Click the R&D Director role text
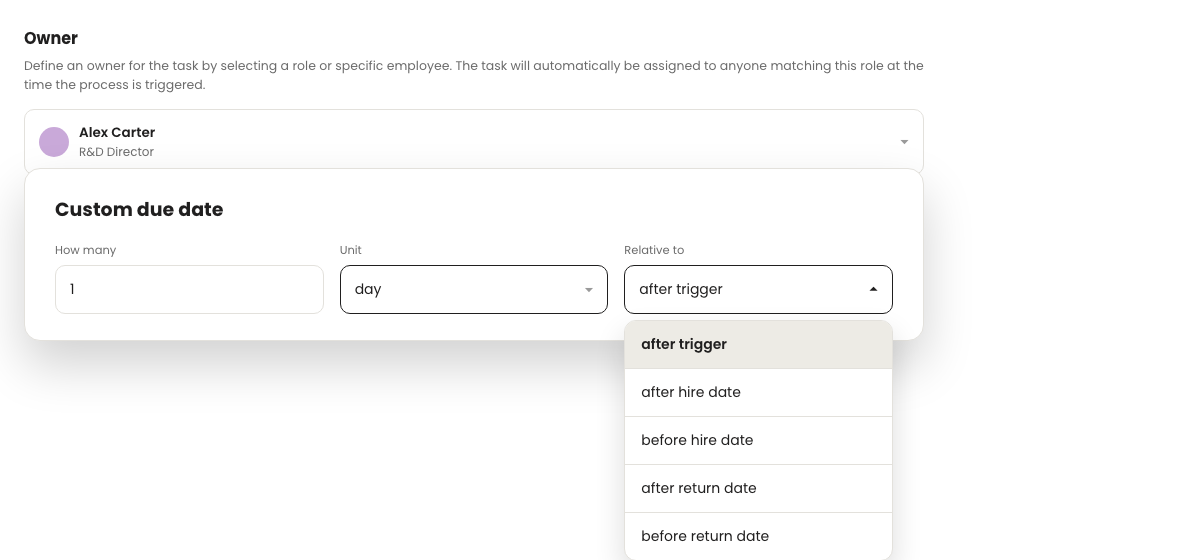Image resolution: width=1190 pixels, height=560 pixels. click(116, 152)
